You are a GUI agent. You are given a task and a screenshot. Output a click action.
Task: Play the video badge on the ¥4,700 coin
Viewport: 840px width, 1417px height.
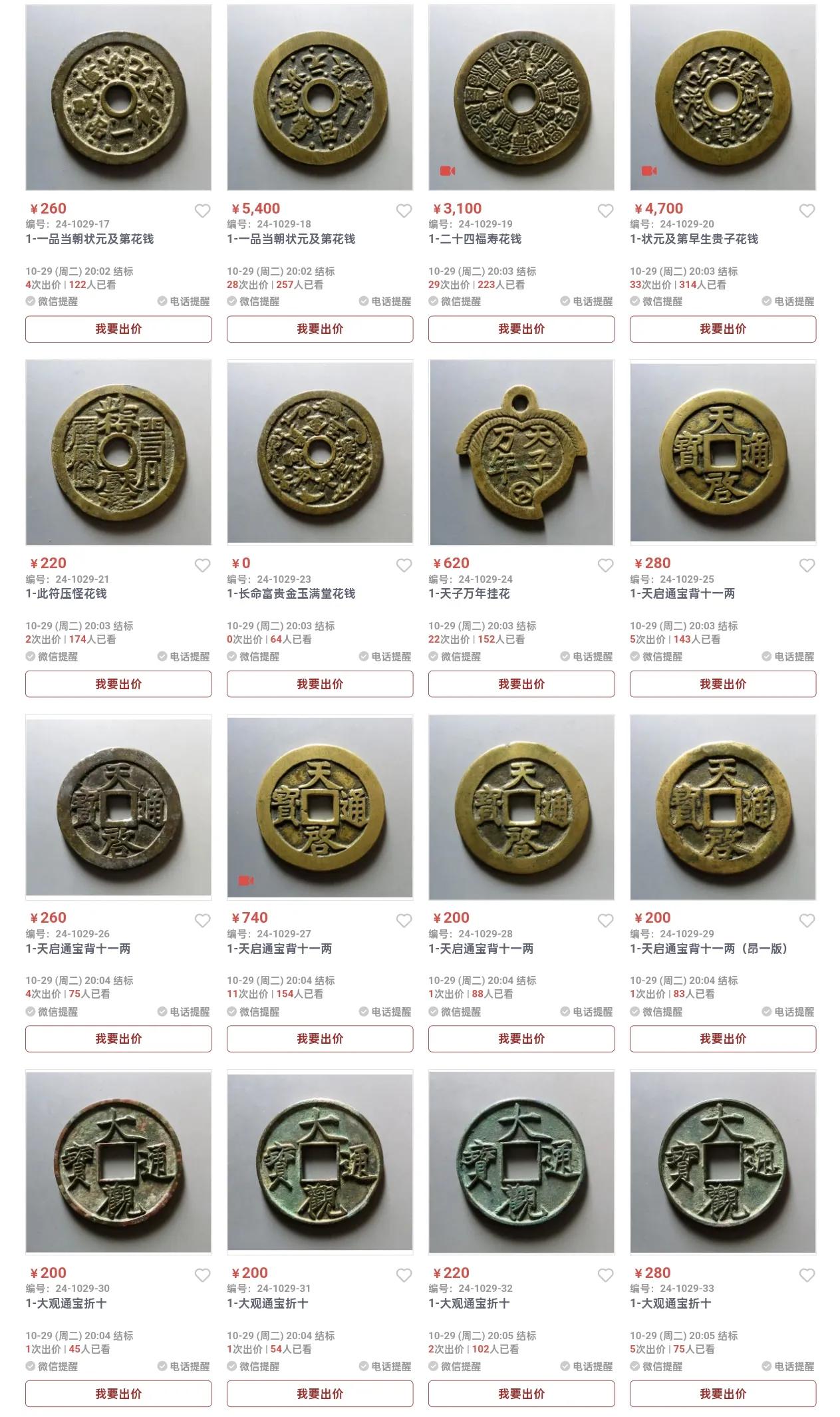649,171
